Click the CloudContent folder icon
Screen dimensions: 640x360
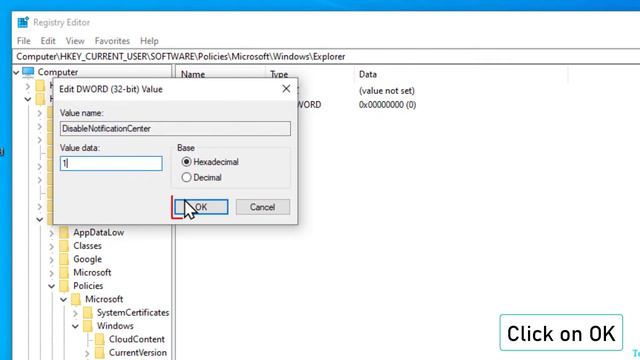pyautogui.click(x=100, y=340)
